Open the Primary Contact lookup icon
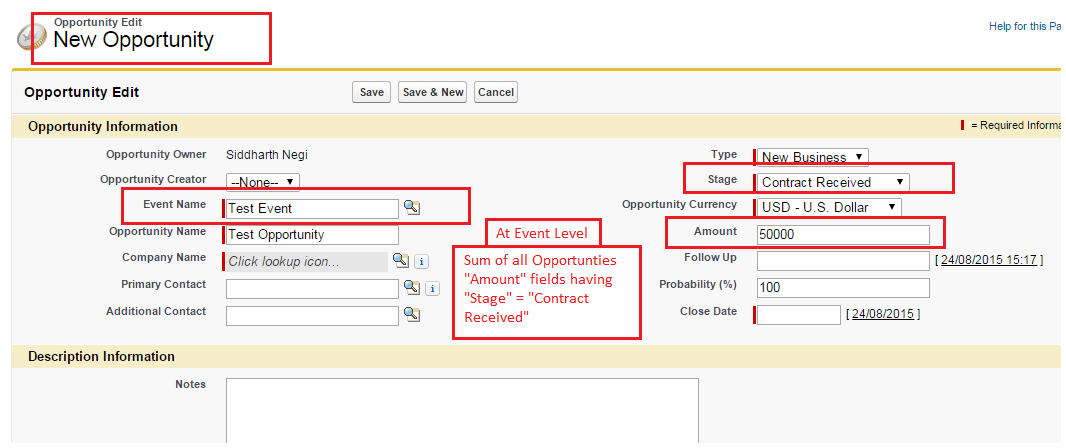1066x448 pixels. click(411, 288)
